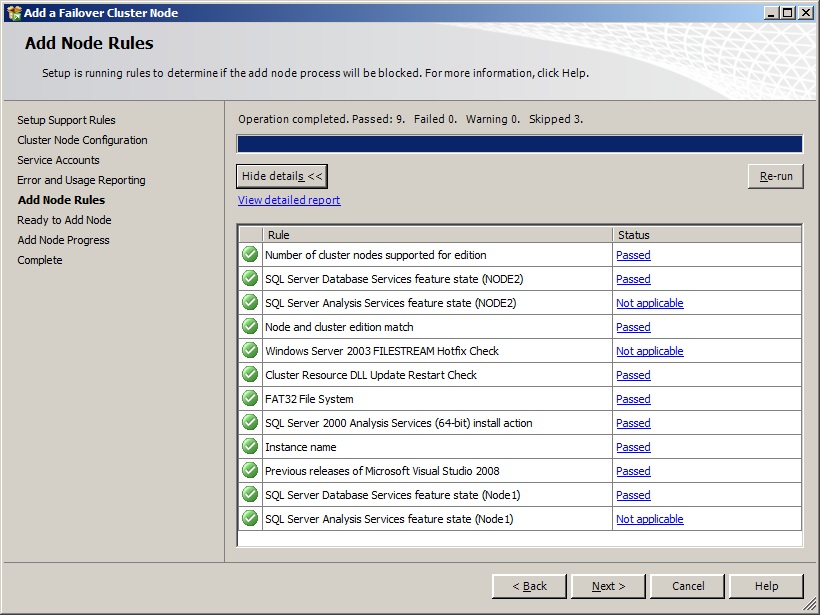Click green check icon beside FAT32 File System
The image size is (820, 615).
[x=250, y=399]
